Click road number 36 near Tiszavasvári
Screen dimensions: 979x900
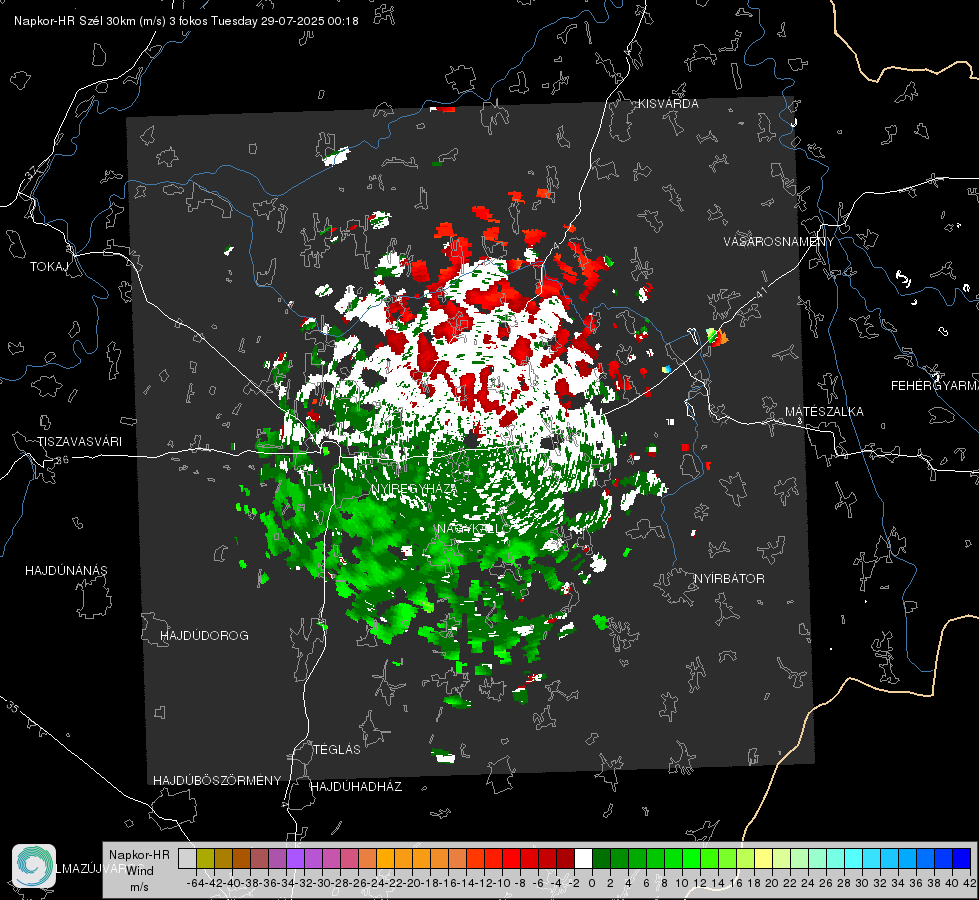tap(62, 460)
